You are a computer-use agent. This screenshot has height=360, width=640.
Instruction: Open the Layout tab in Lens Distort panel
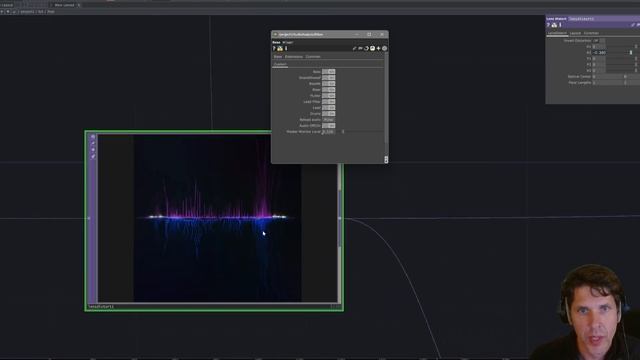point(575,33)
